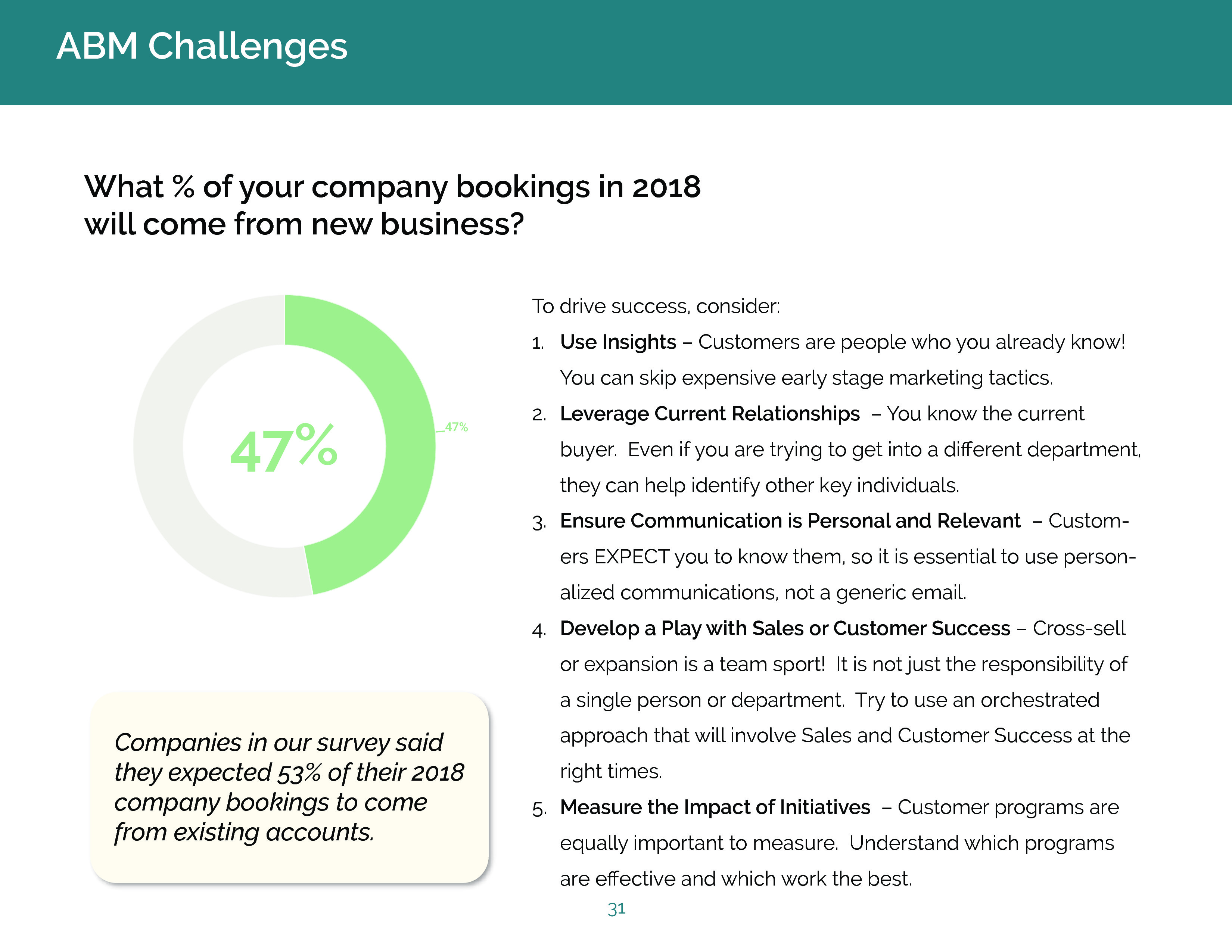The width and height of the screenshot is (1232, 952).
Task: Click the small 47% data label beside chart
Action: [456, 427]
